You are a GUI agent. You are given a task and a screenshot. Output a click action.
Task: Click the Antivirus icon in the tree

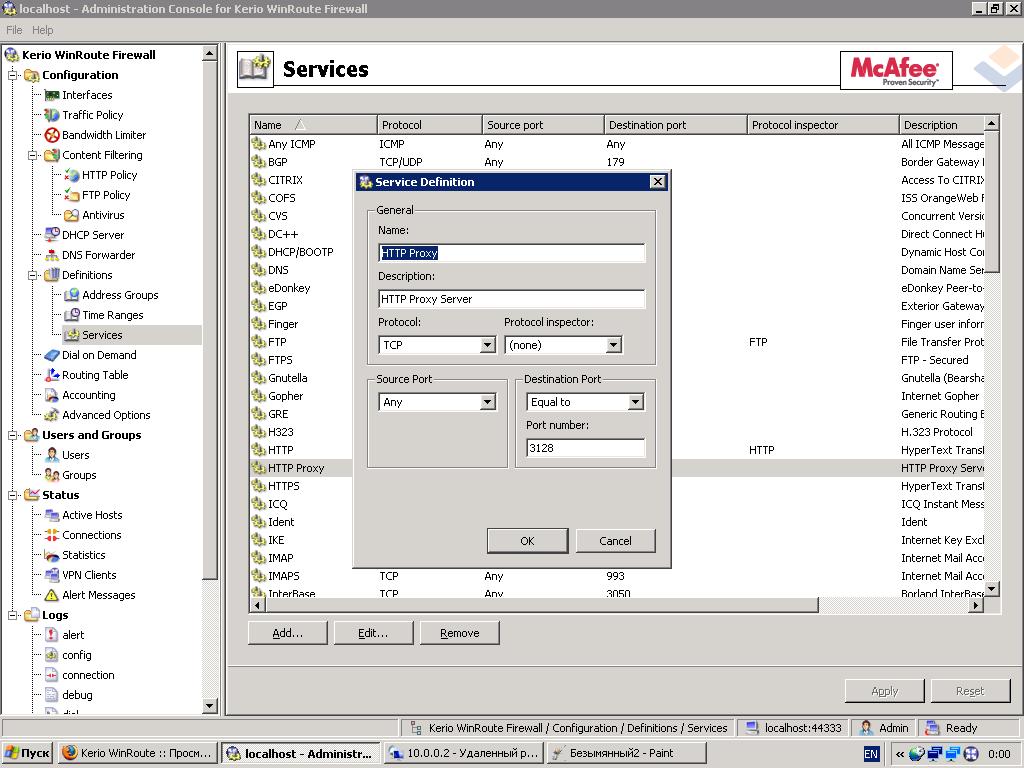pyautogui.click(x=72, y=216)
